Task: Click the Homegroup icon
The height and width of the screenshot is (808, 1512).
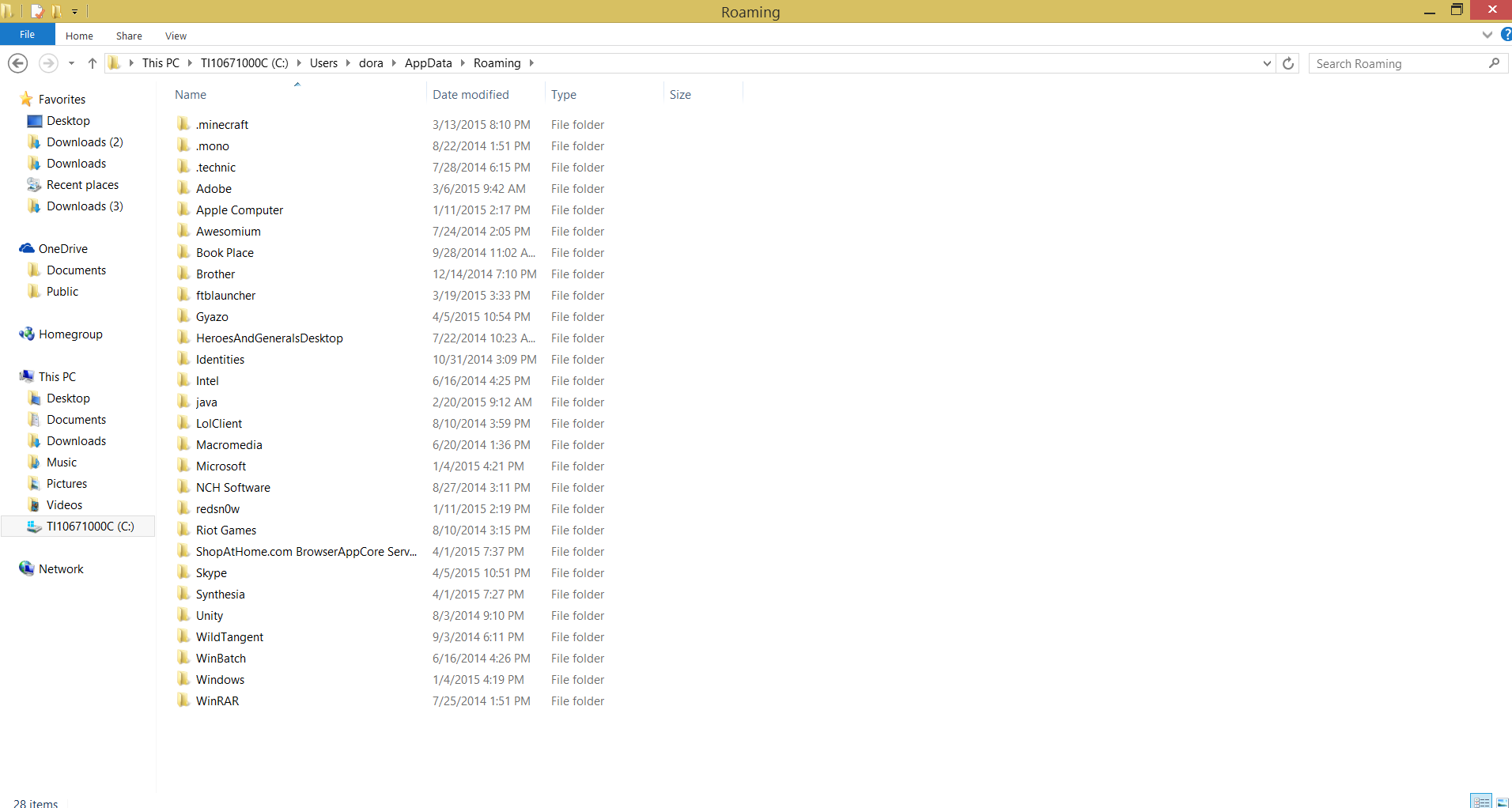Action: (x=27, y=334)
